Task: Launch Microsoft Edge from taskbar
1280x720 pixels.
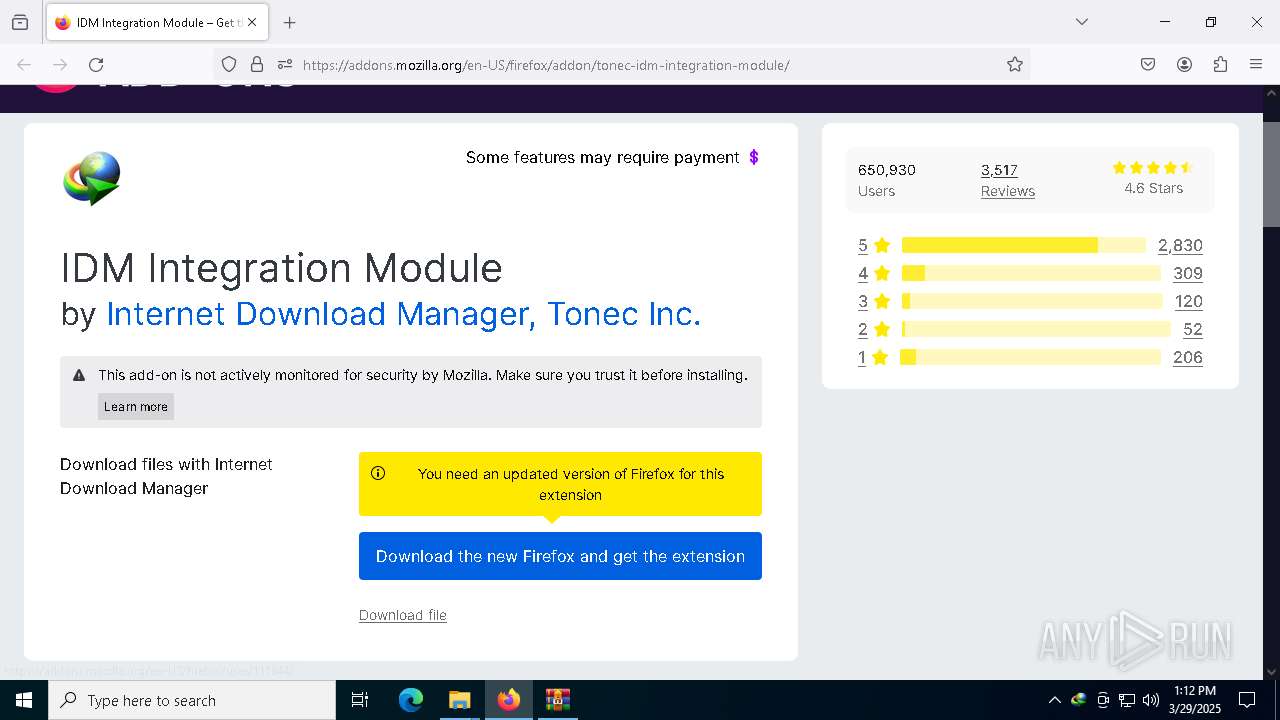Action: pyautogui.click(x=411, y=700)
